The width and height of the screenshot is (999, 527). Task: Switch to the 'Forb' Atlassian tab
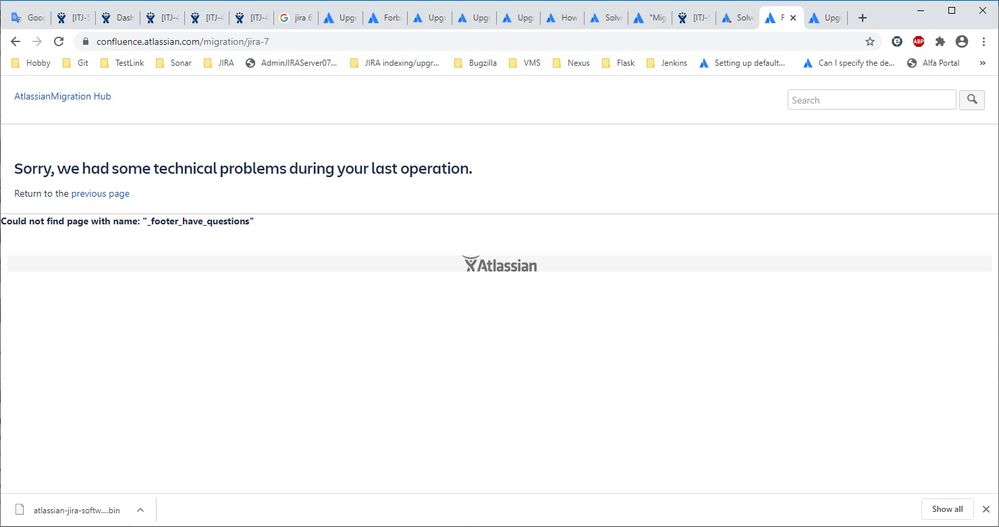[x=385, y=18]
